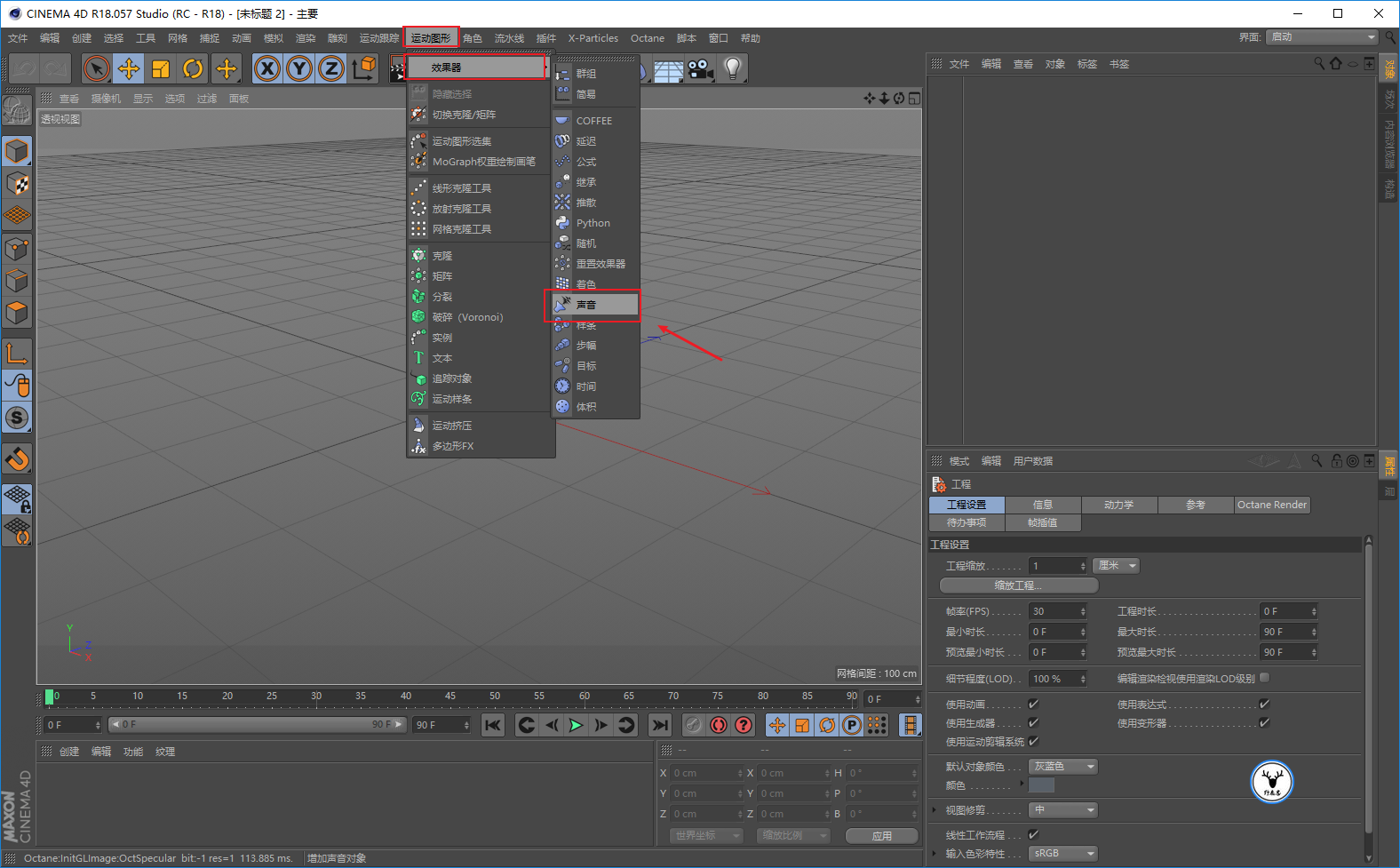
Task: Activate the Scale tool
Action: [161, 68]
